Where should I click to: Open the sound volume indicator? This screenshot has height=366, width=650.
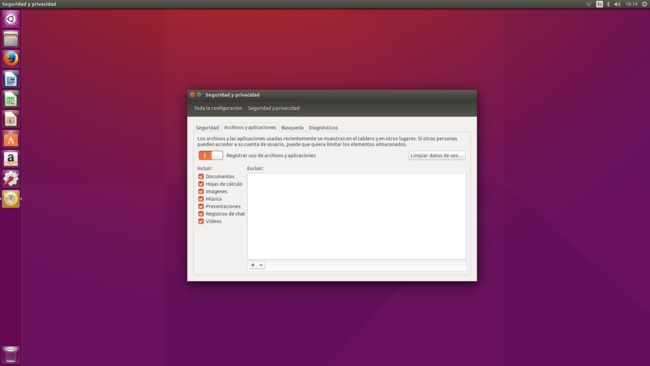coord(617,4)
